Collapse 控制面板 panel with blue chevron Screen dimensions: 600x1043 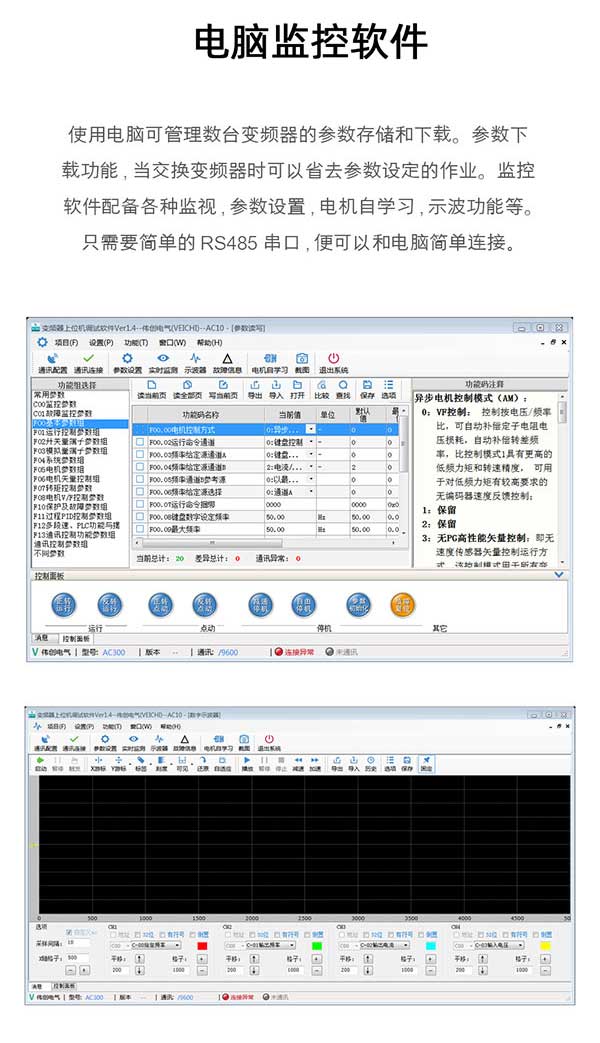559,574
